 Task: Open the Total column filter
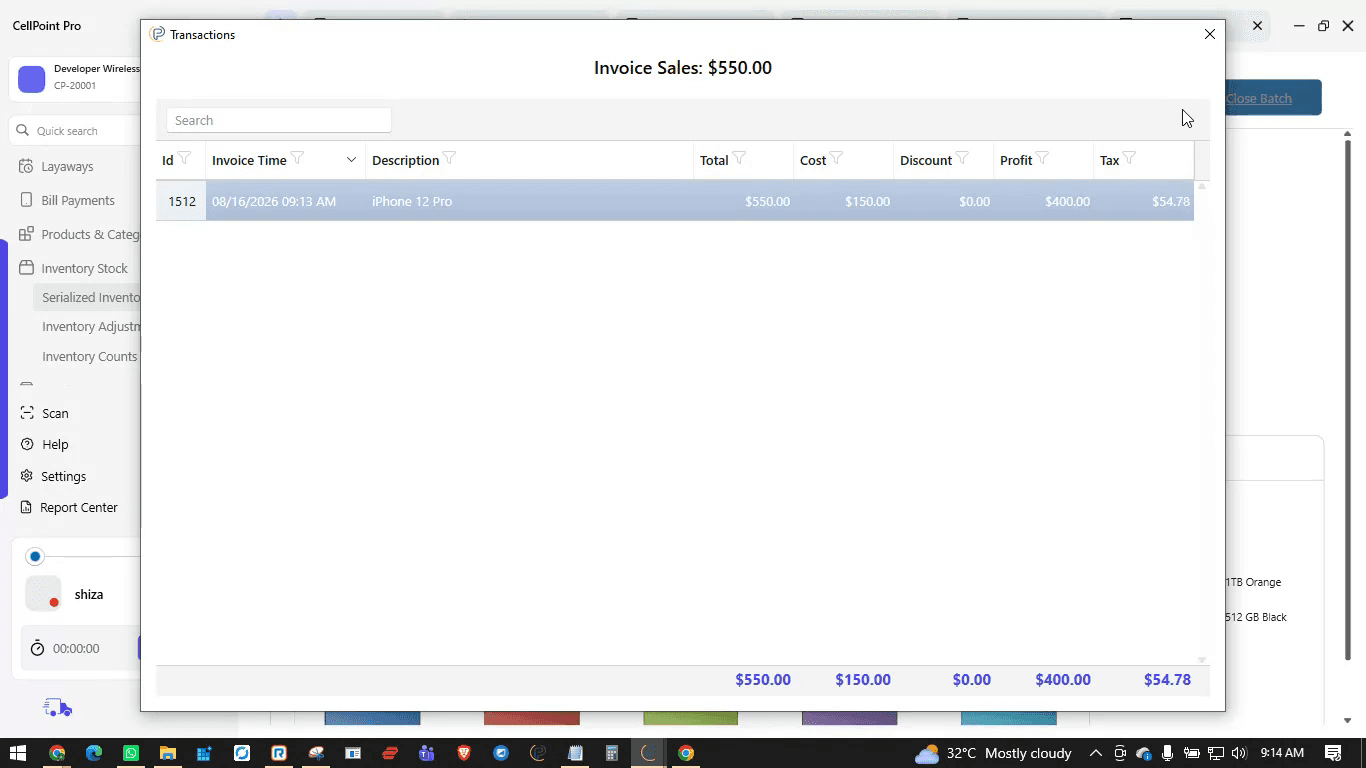pyautogui.click(x=739, y=158)
